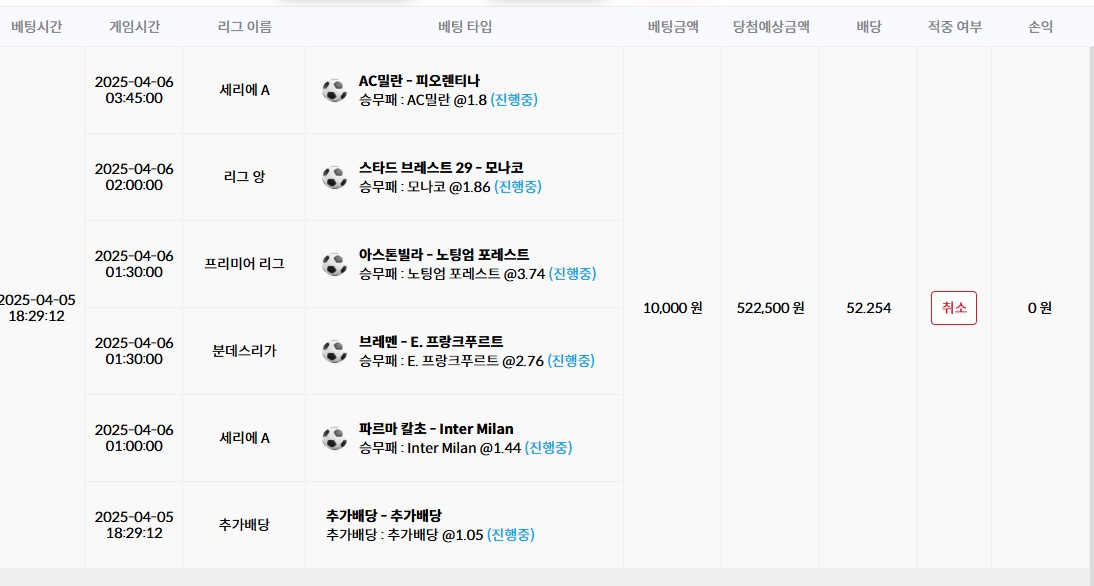Image resolution: width=1094 pixels, height=586 pixels.
Task: Click the 진행중 status on the AC밀란 bet
Action: [x=514, y=100]
